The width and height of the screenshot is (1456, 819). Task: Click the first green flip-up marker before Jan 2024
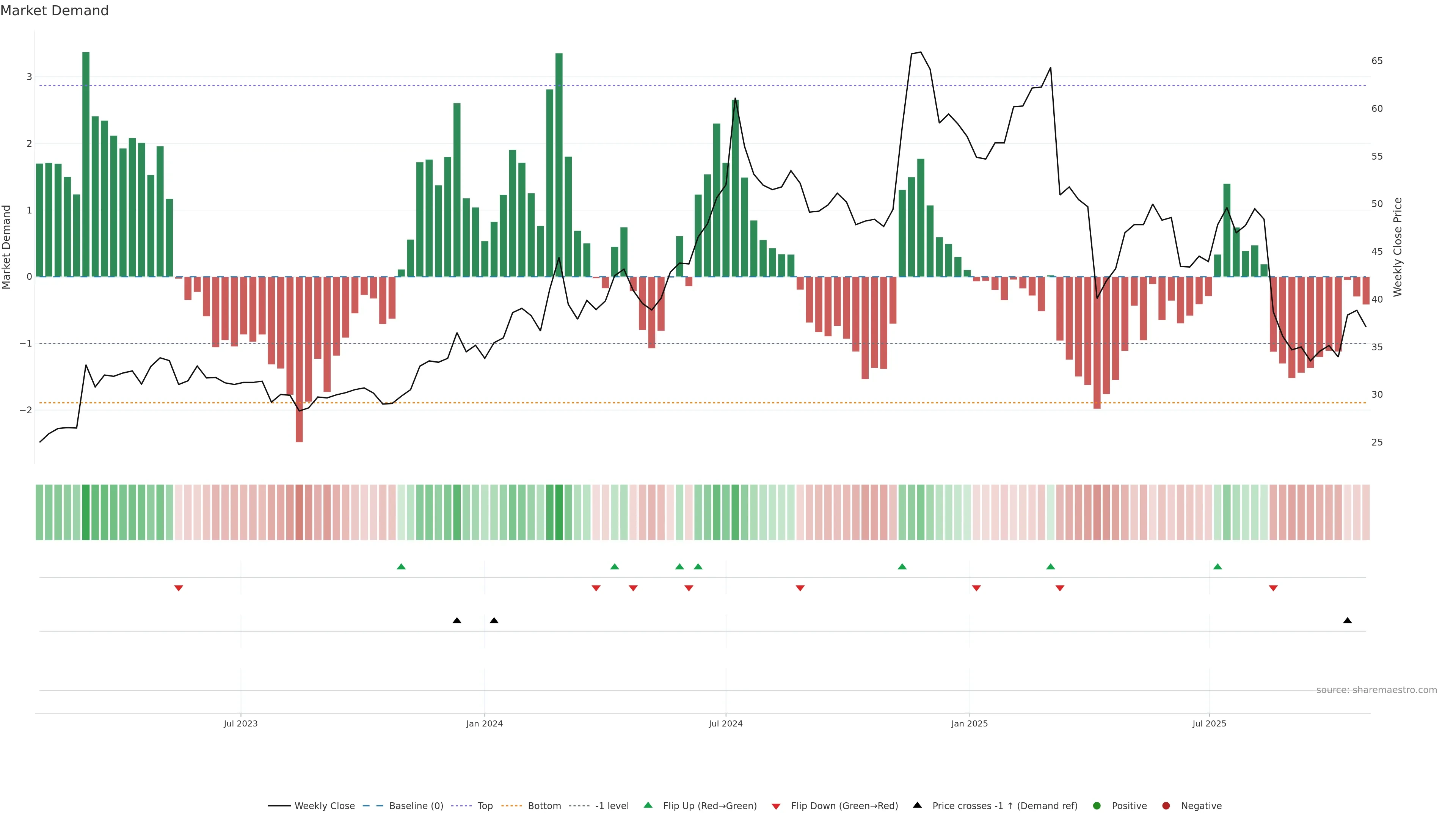[401, 566]
